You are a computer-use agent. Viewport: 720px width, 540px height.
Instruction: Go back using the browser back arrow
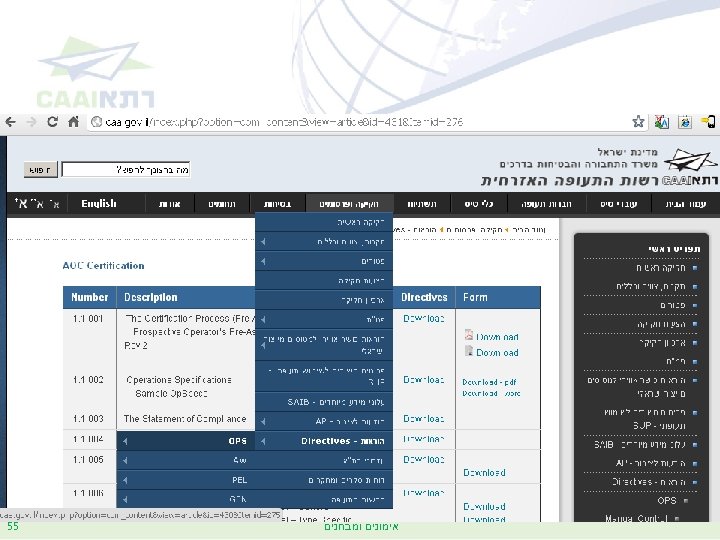point(11,122)
